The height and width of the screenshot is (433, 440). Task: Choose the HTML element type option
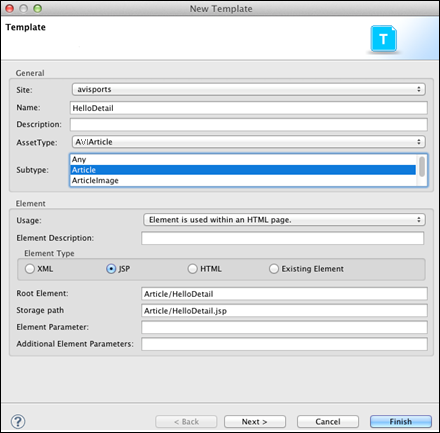[192, 269]
